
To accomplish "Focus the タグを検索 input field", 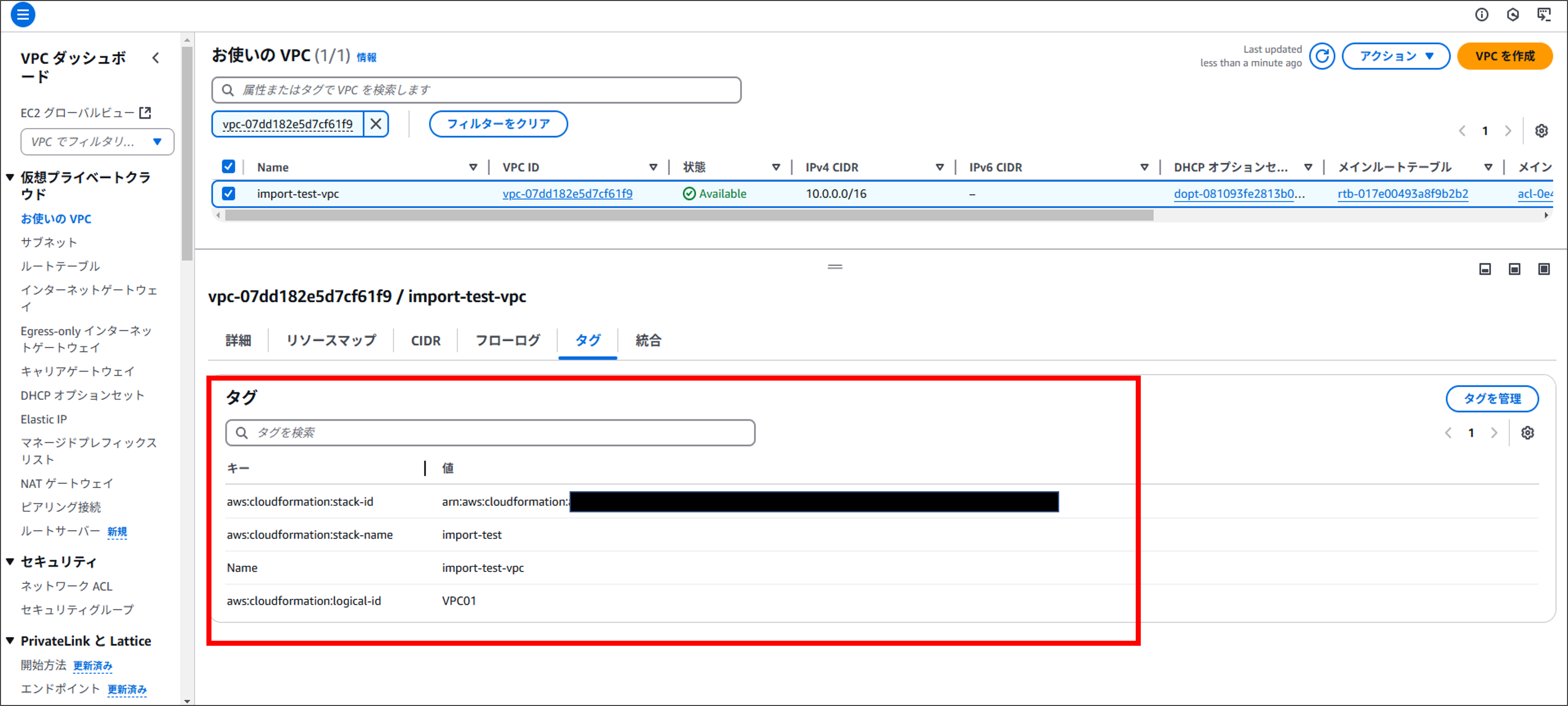I will [x=490, y=433].
